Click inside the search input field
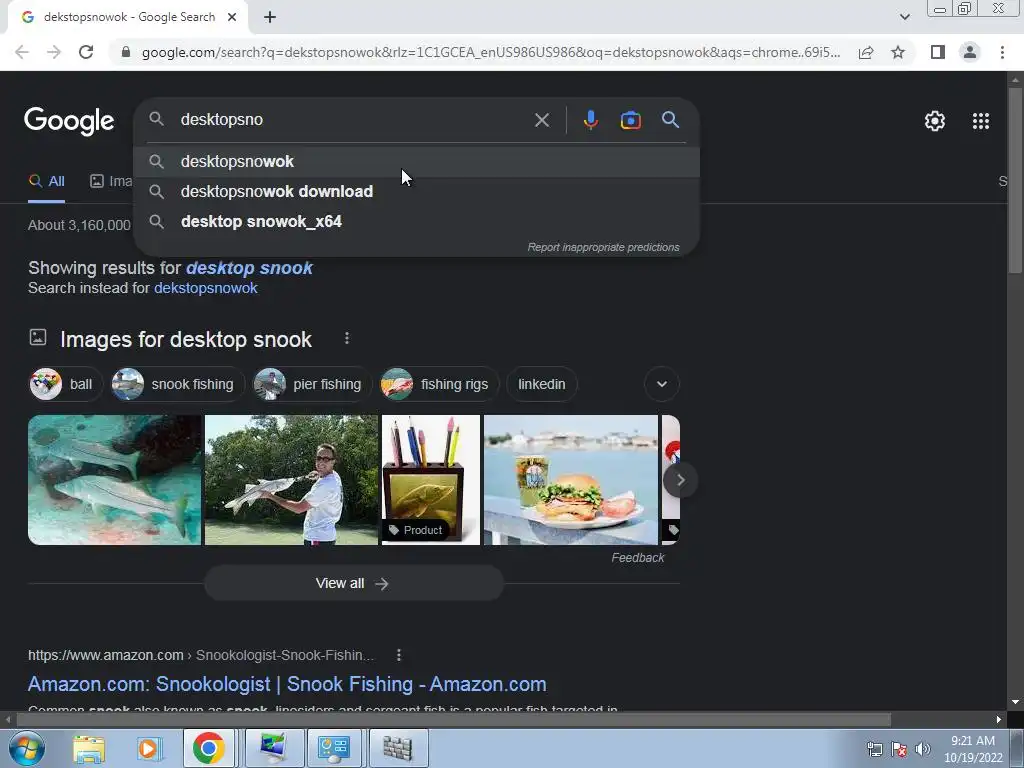Viewport: 1024px width, 768px height. (353, 120)
